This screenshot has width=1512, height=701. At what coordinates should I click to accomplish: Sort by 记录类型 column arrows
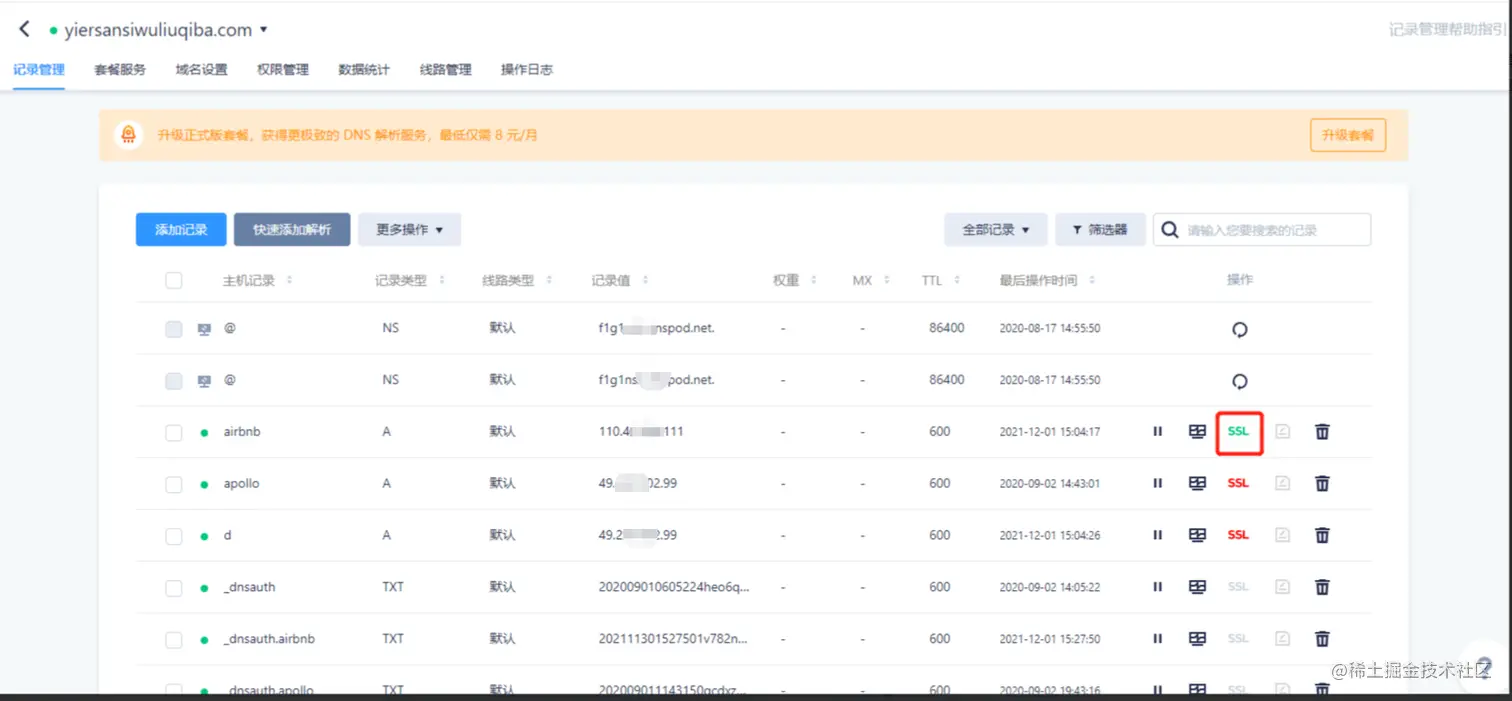(442, 281)
